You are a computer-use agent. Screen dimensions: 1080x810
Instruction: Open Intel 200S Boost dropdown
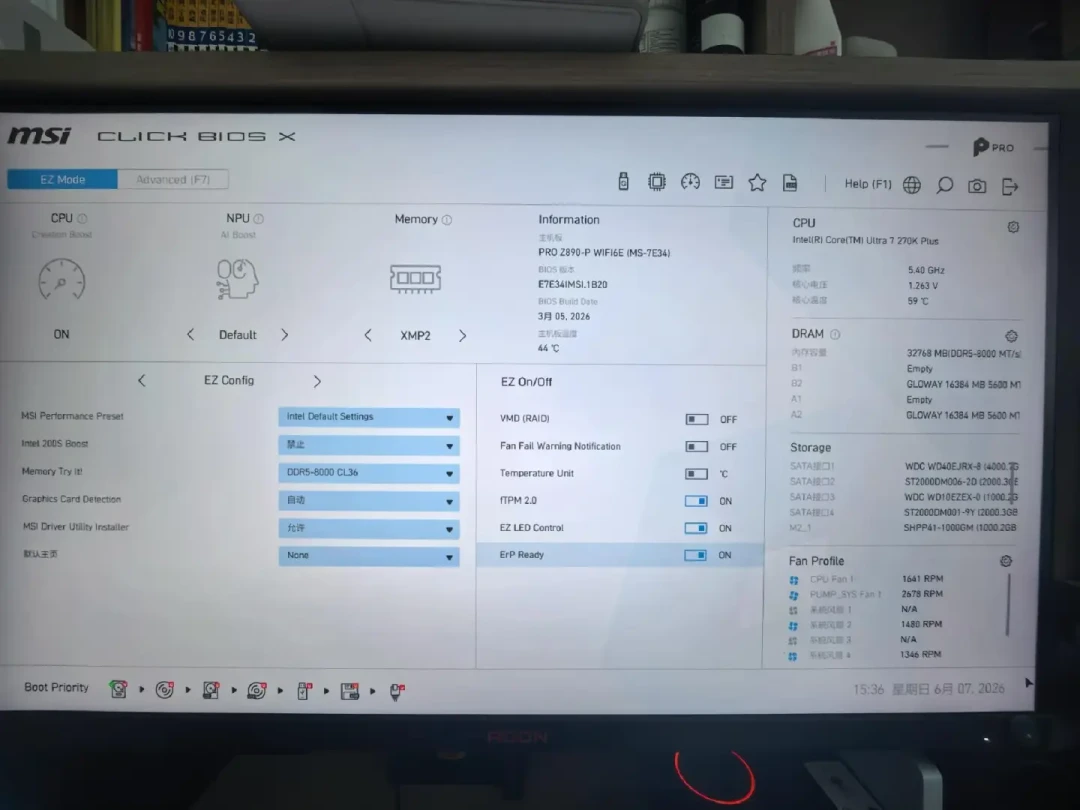click(x=369, y=445)
